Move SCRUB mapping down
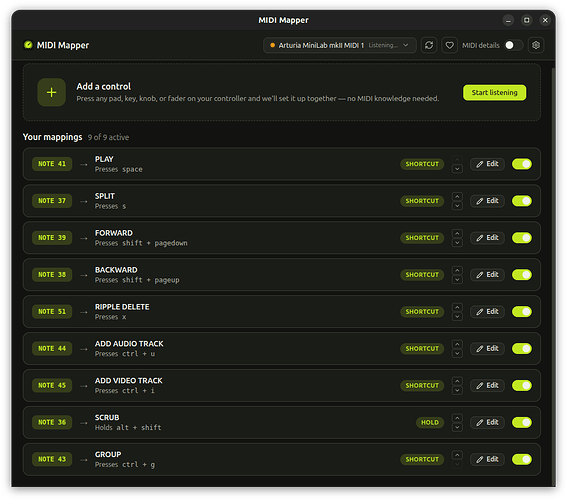566x500 pixels. click(457, 427)
